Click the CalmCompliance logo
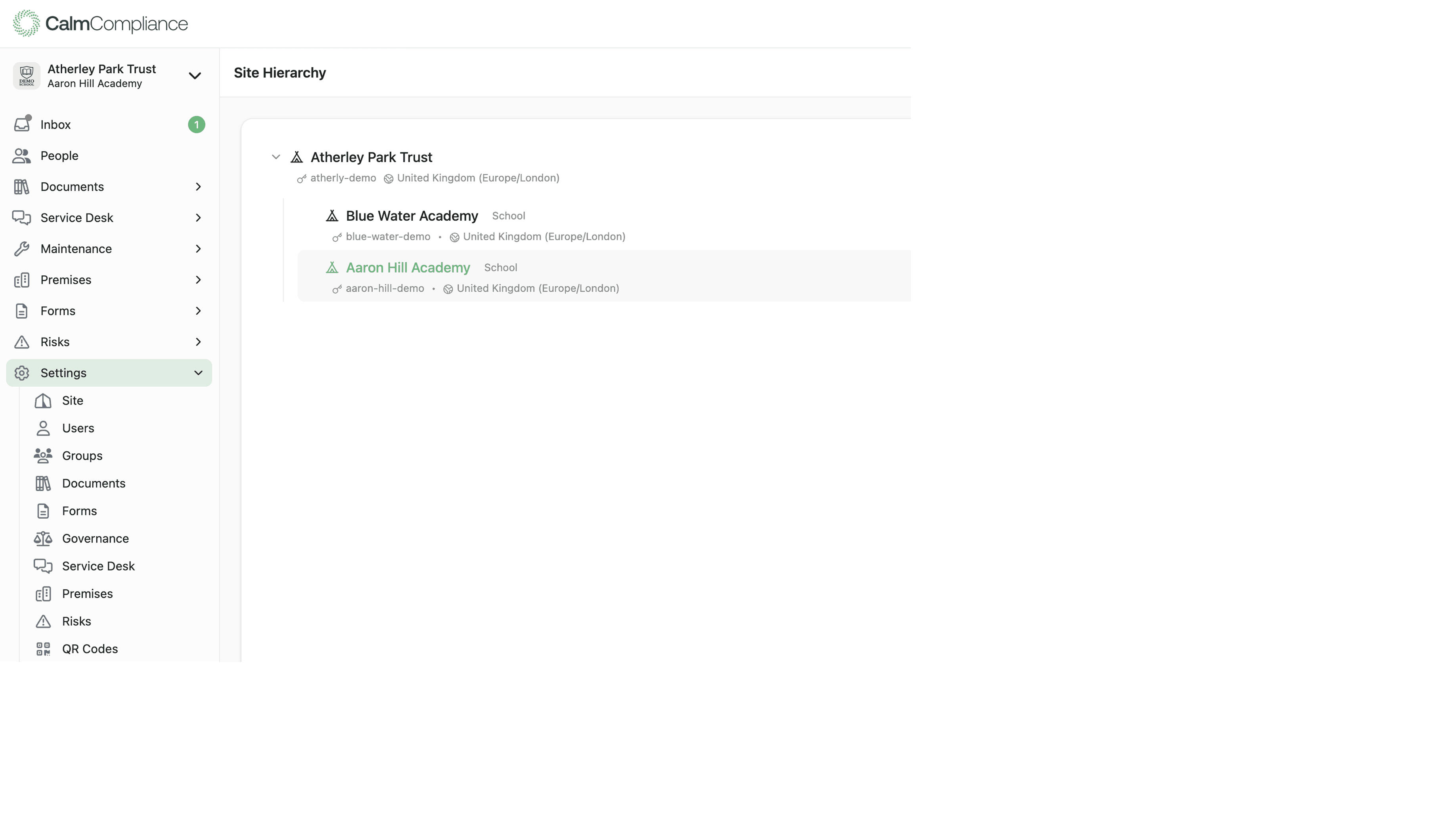Image resolution: width=1443 pixels, height=840 pixels. 100,23
